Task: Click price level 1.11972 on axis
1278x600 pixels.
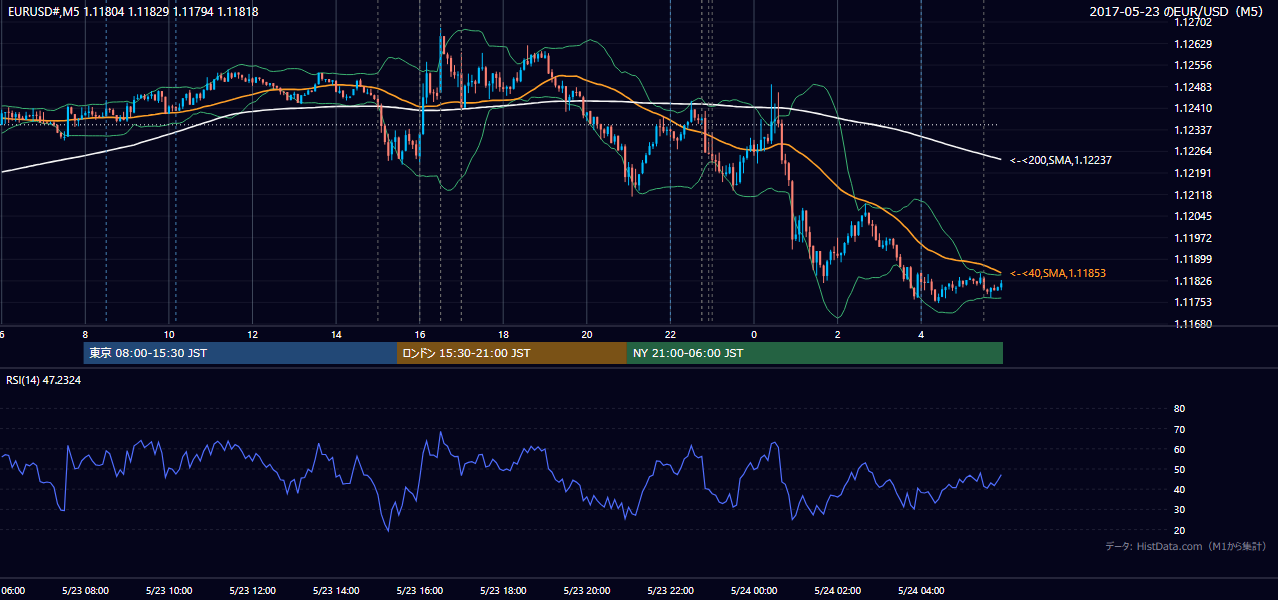Action: coord(1193,238)
